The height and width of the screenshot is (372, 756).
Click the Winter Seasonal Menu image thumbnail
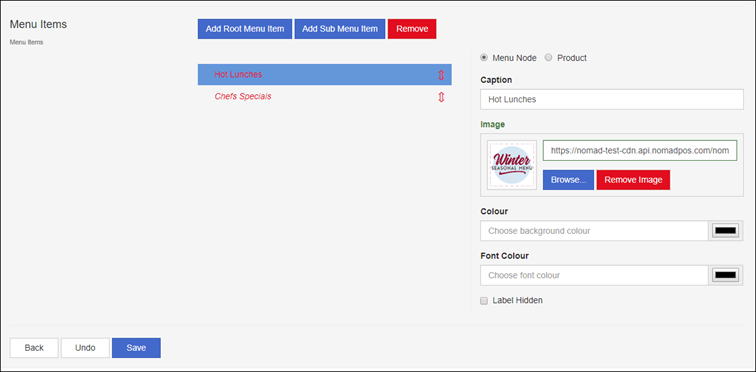[512, 165]
